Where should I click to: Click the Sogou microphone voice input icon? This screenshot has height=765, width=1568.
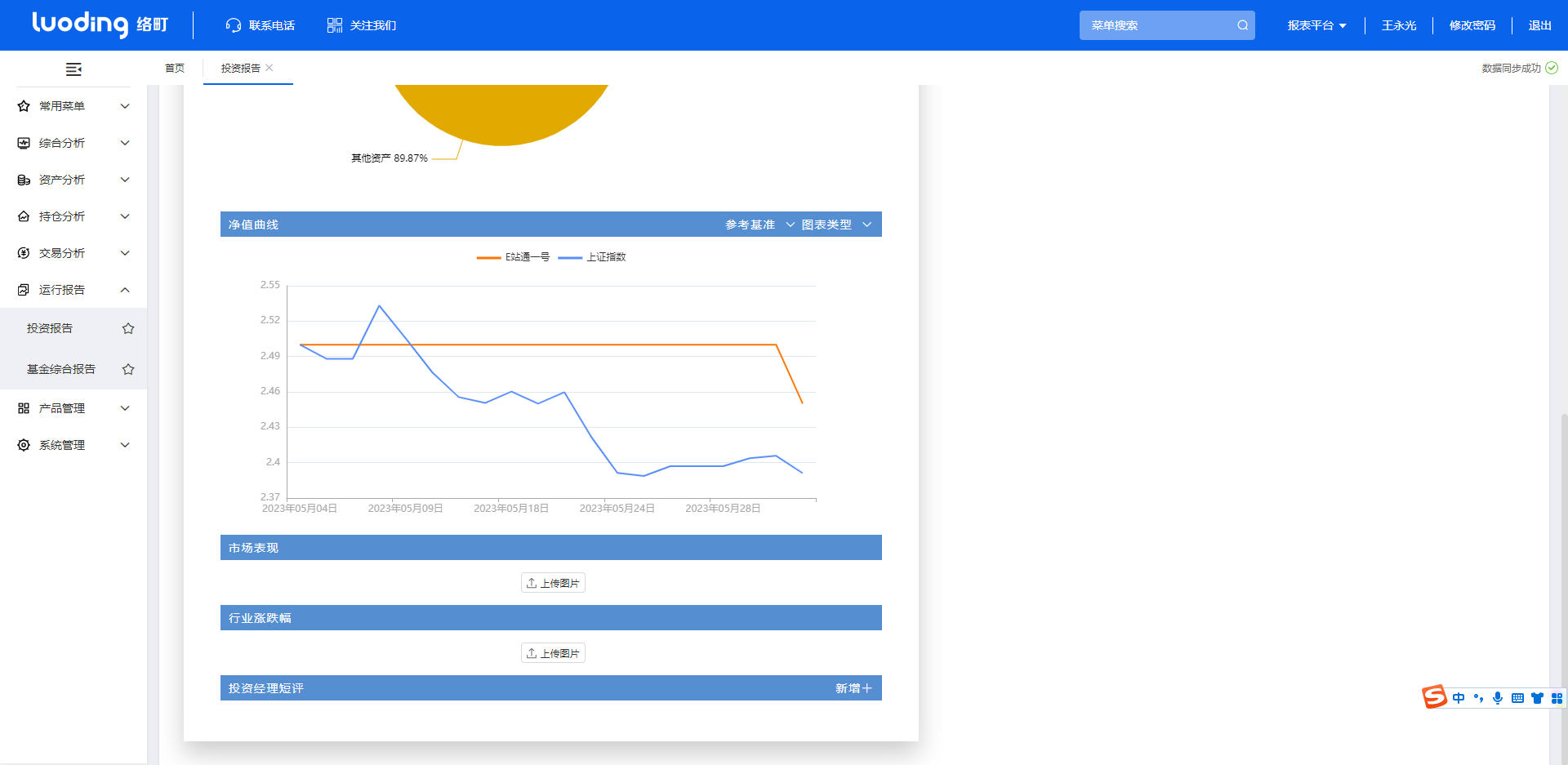tap(1498, 698)
